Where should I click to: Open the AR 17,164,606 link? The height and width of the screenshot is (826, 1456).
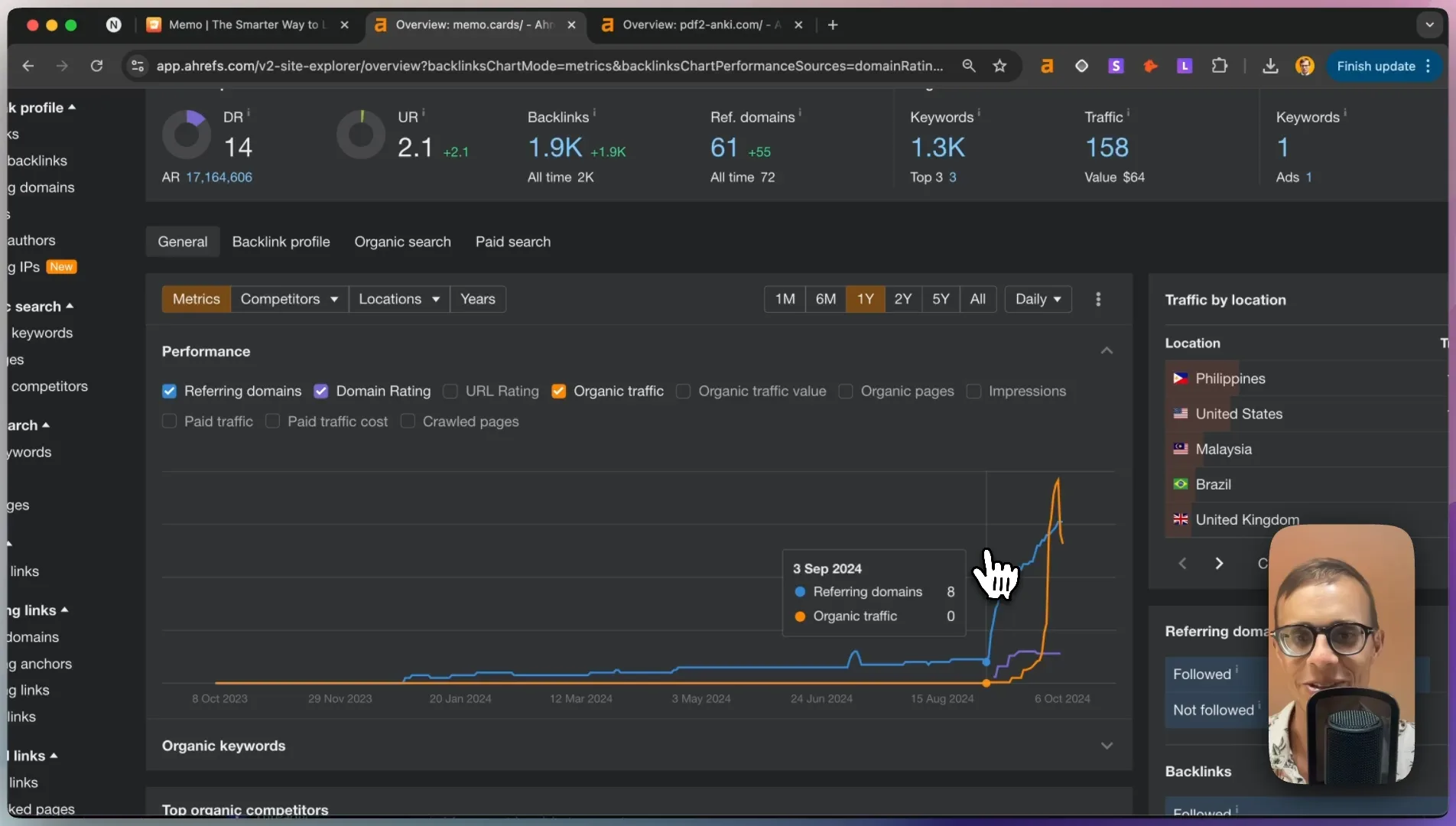tap(219, 177)
